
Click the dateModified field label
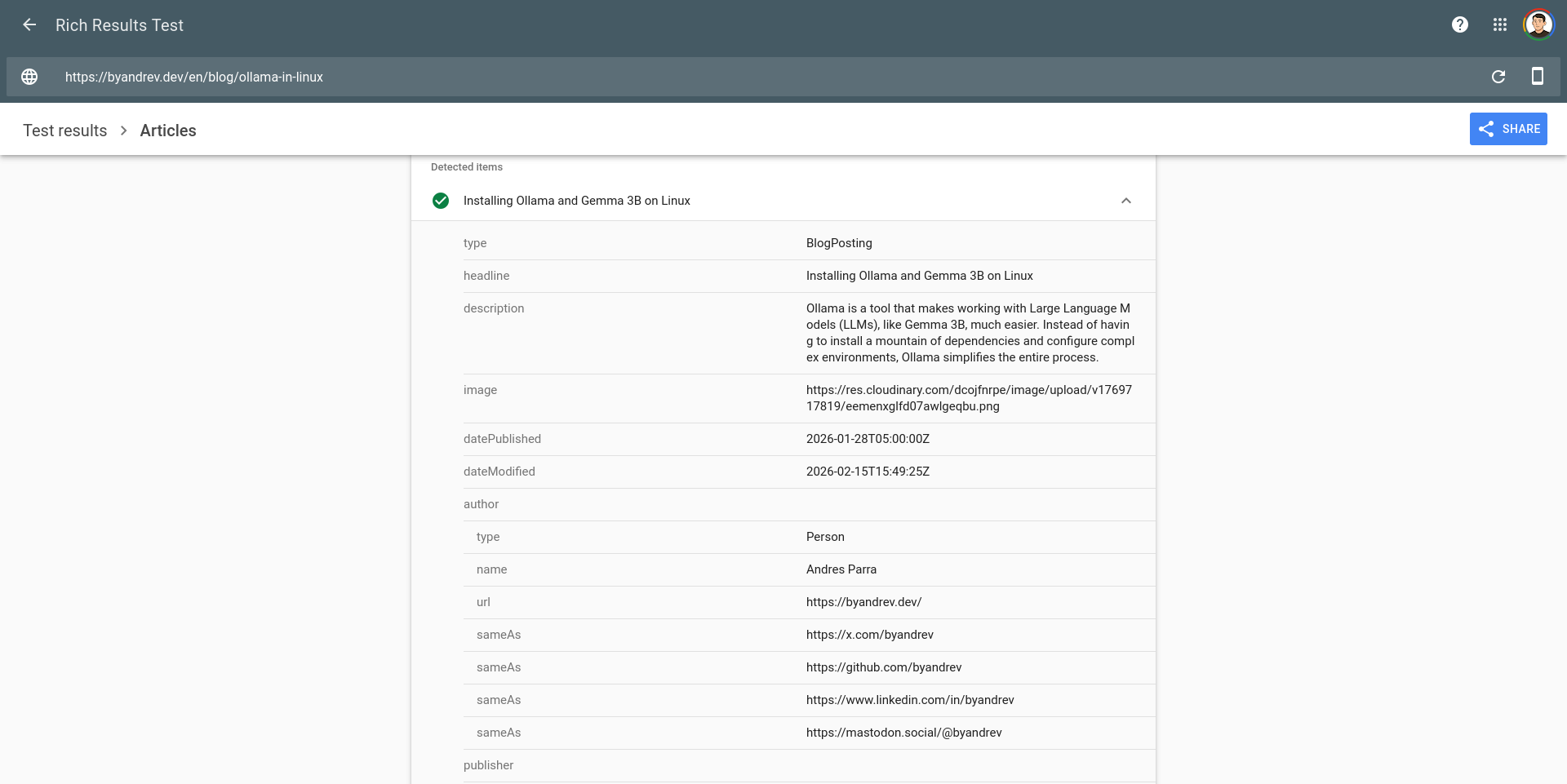point(499,472)
